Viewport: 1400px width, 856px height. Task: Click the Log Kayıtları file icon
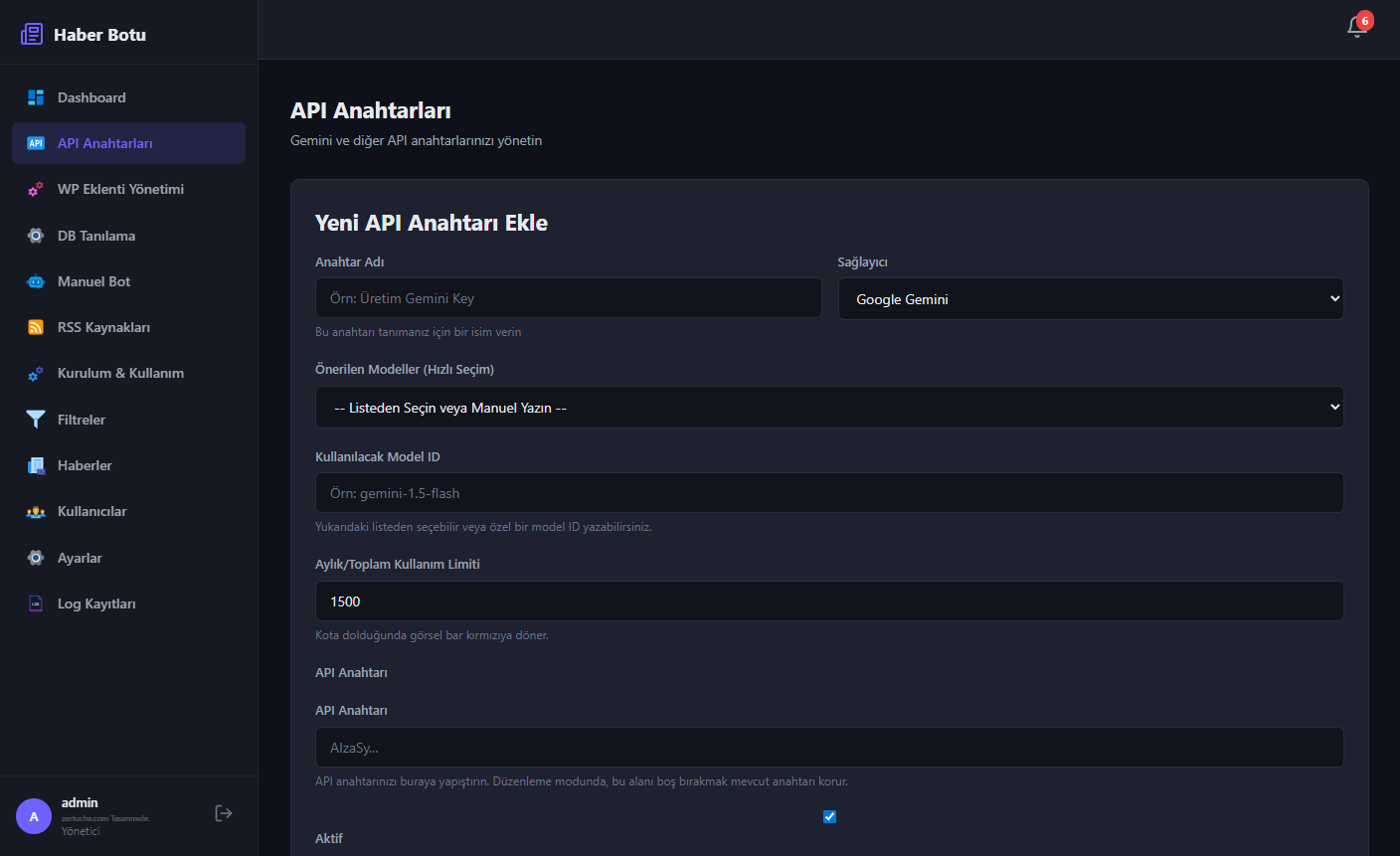36,603
